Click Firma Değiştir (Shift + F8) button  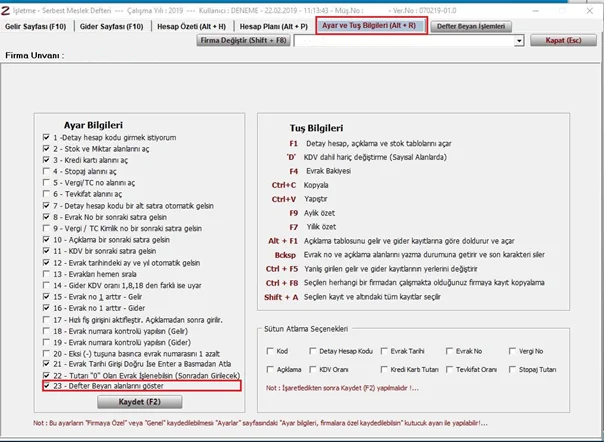[x=243, y=40]
